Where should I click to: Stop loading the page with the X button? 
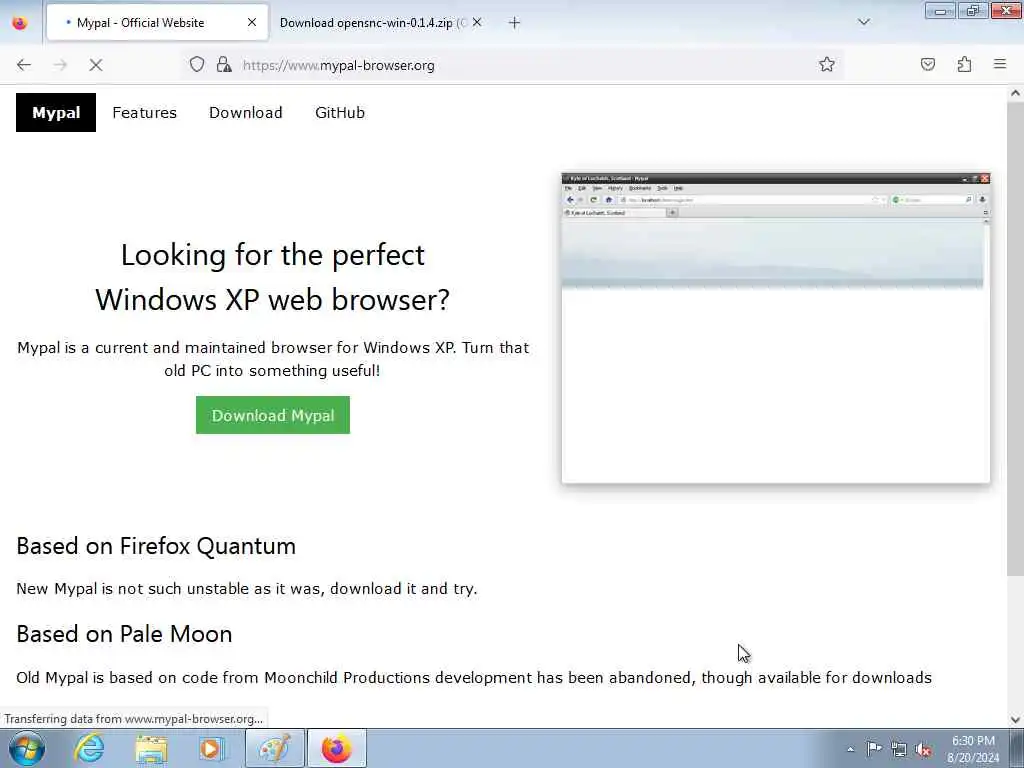tap(96, 65)
